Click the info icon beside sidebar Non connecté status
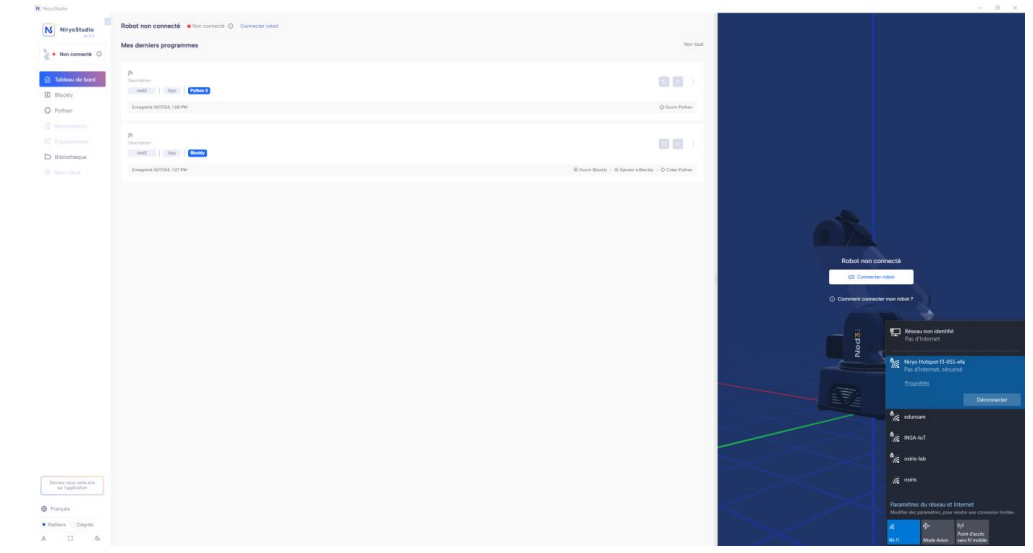Image resolution: width=1033 pixels, height=553 pixels. point(99,54)
